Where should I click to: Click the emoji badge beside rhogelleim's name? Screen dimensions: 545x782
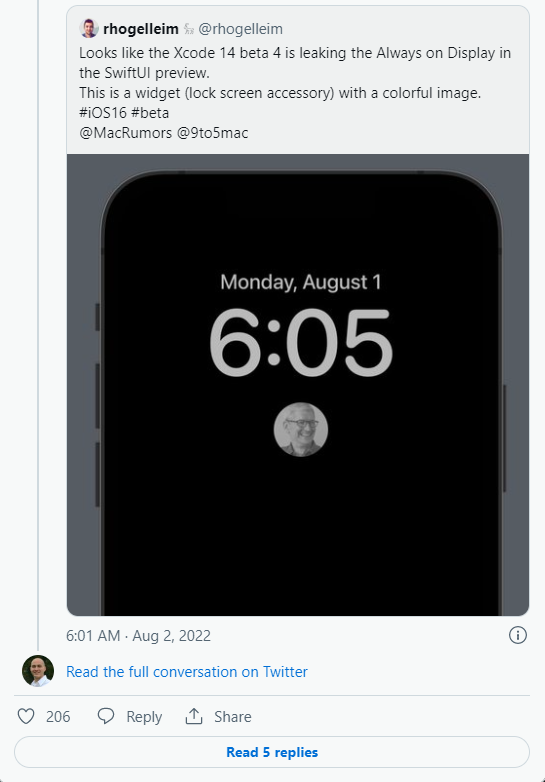pyautogui.click(x=188, y=29)
